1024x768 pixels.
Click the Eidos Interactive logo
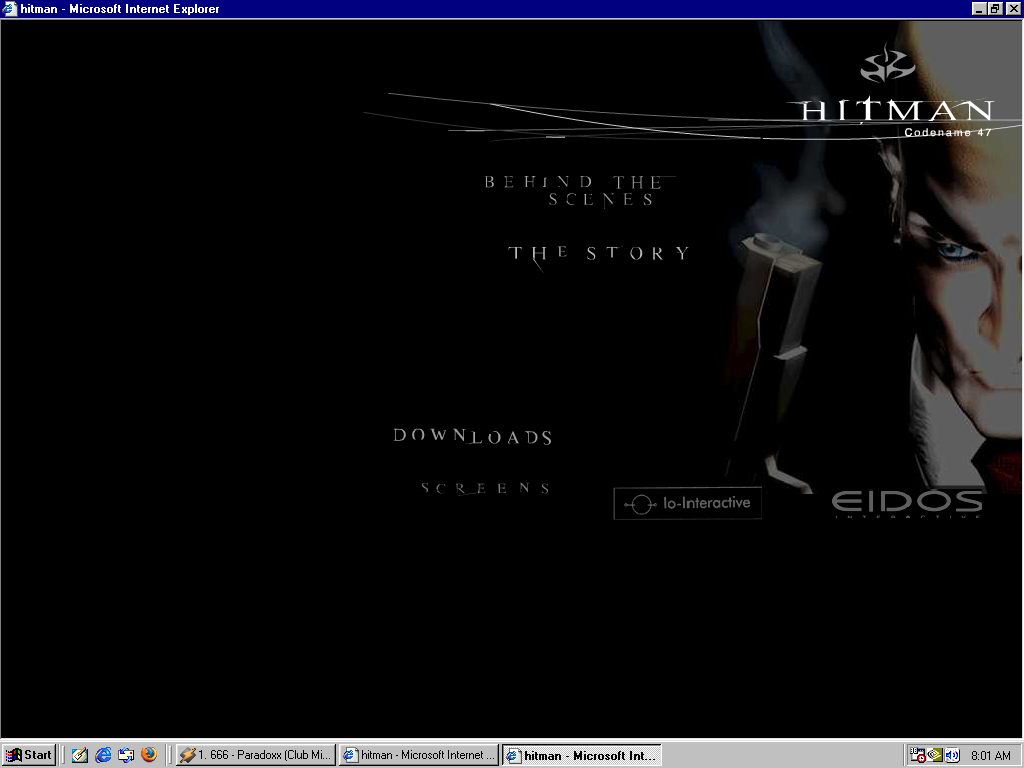pyautogui.click(x=907, y=502)
